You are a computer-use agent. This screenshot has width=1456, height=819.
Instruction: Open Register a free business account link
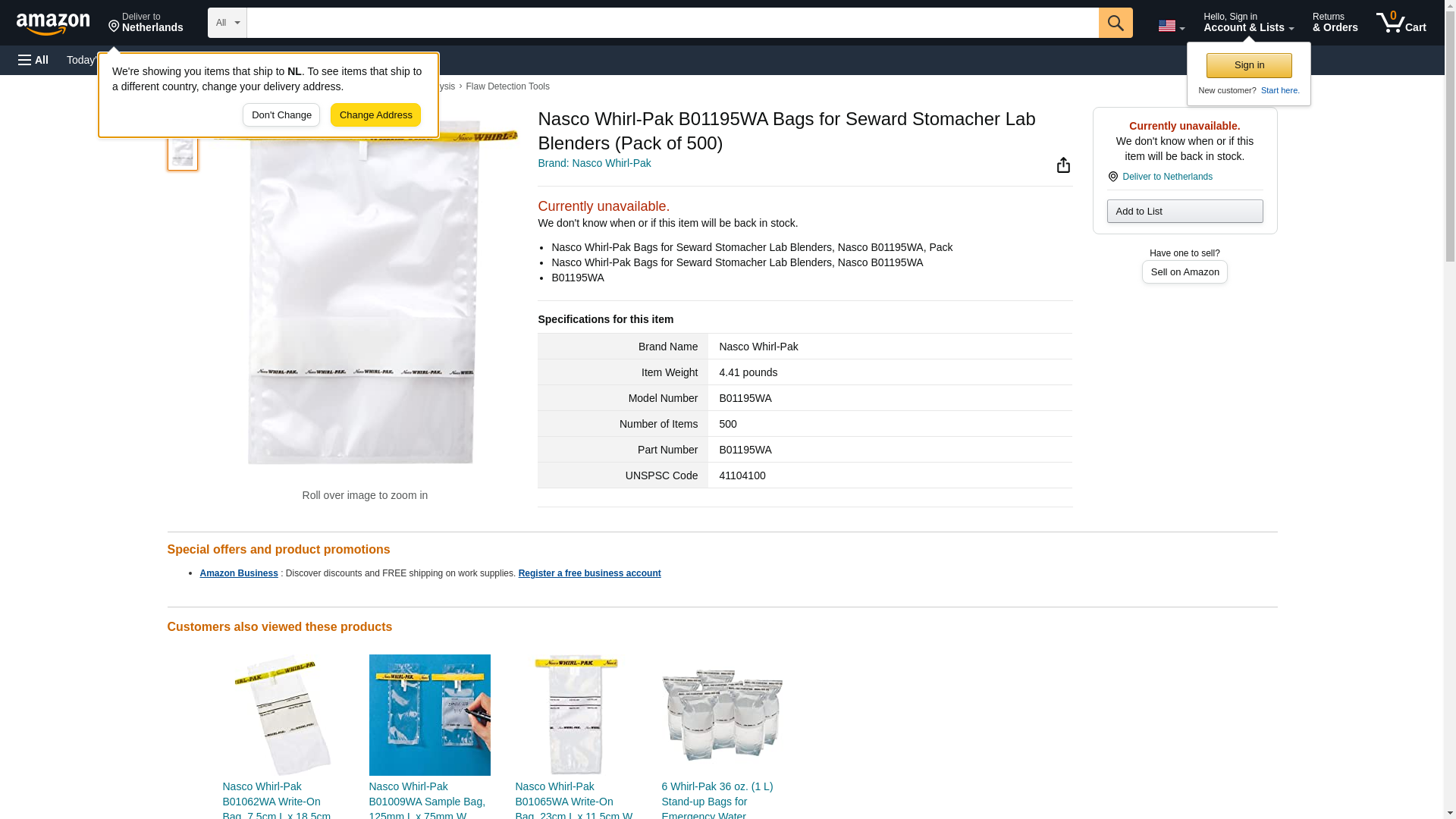[589, 573]
